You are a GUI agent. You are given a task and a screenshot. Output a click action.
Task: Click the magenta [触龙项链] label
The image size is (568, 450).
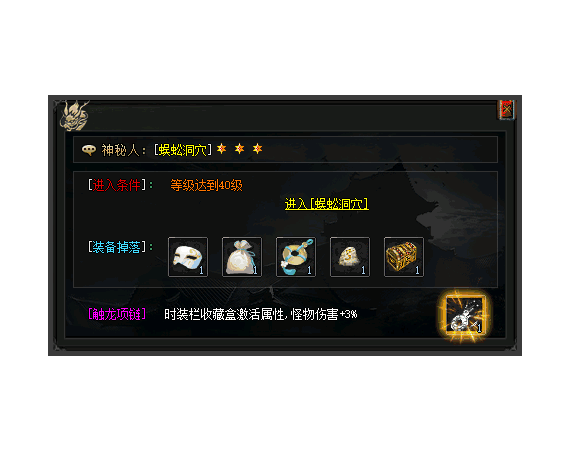(x=117, y=314)
